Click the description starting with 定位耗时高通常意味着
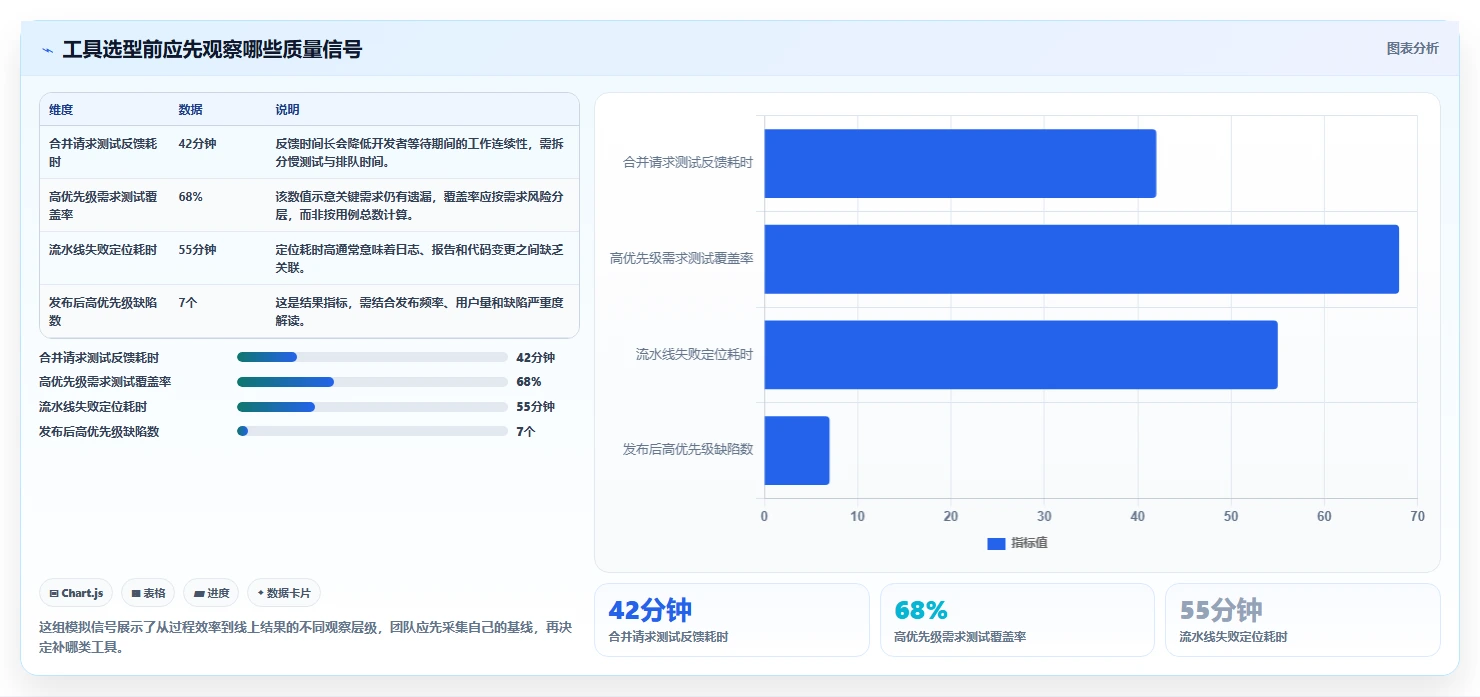 pyautogui.click(x=419, y=259)
